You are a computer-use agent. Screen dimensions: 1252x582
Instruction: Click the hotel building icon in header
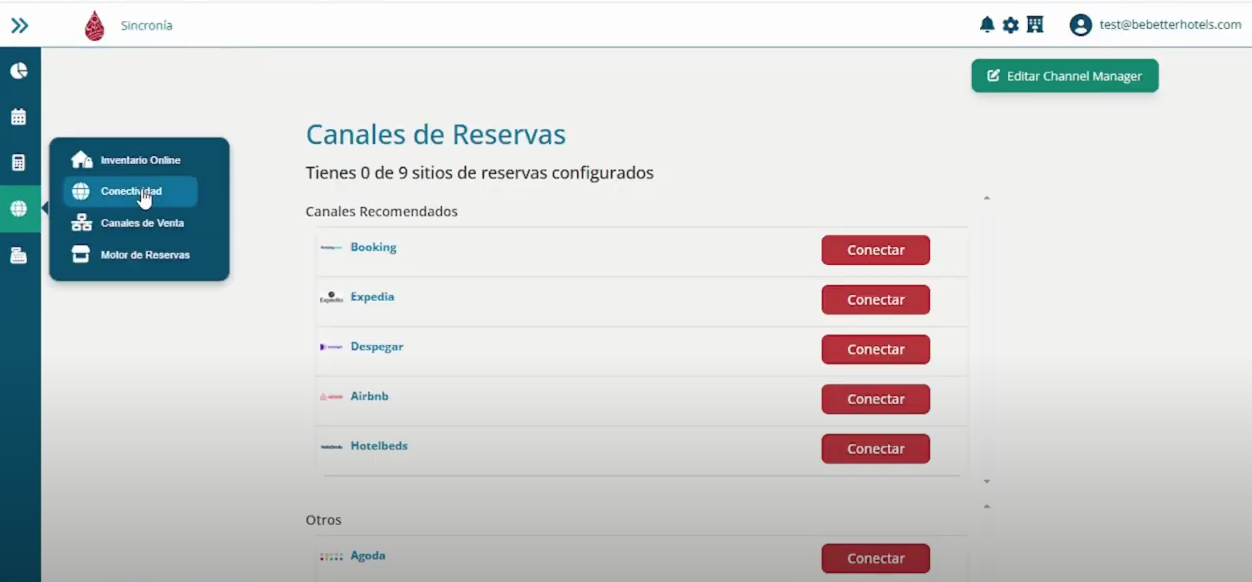[1035, 25]
